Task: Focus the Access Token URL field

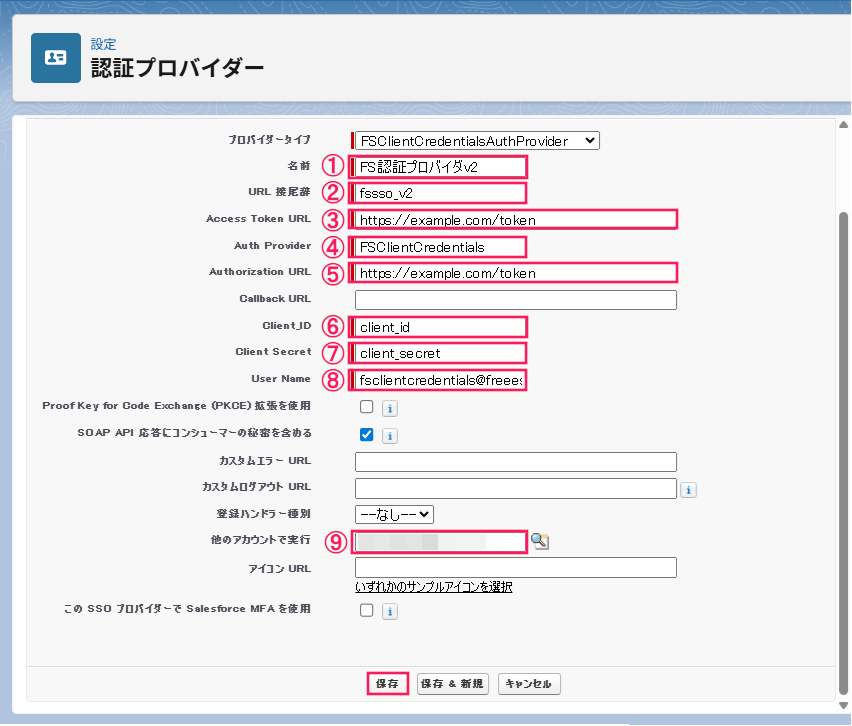Action: (x=515, y=220)
